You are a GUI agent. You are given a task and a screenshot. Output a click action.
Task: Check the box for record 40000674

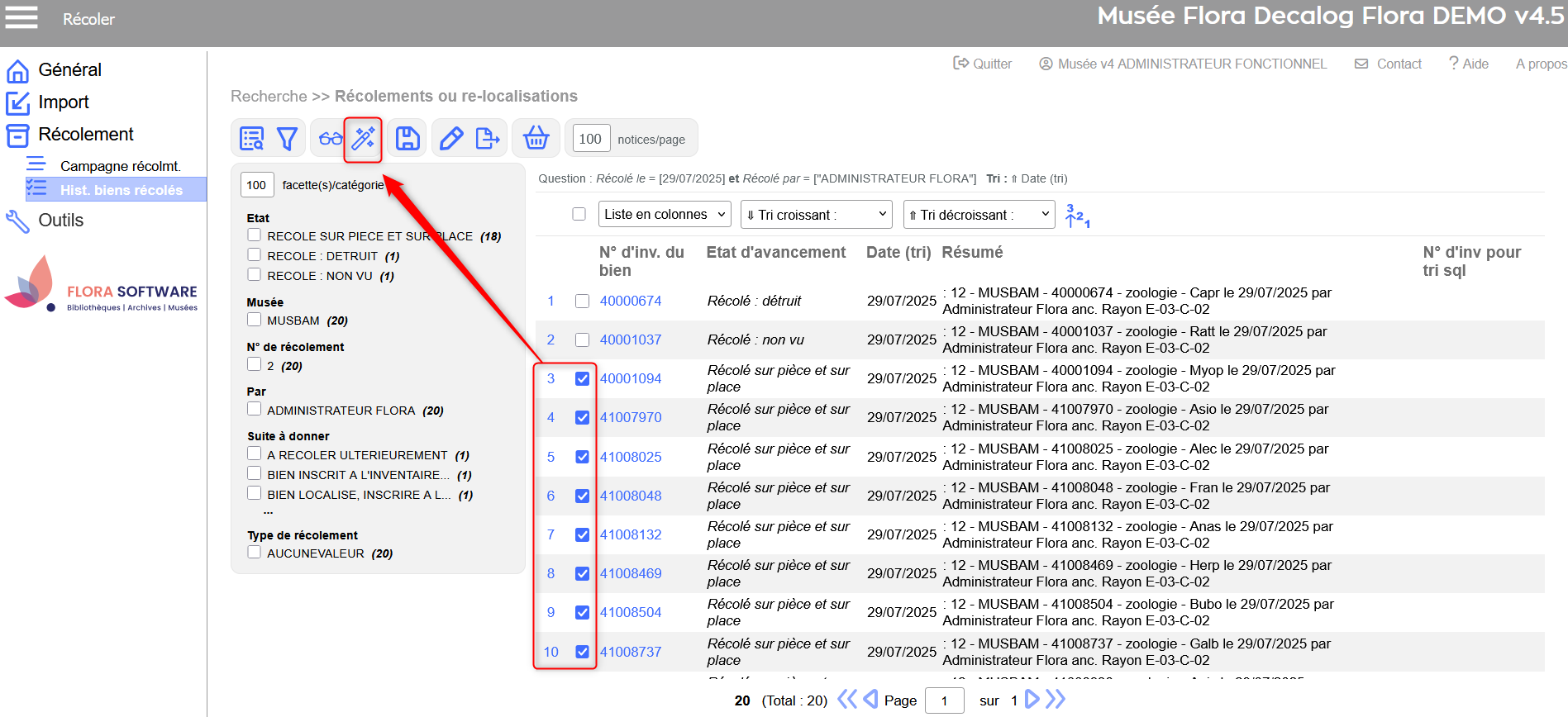[x=583, y=302]
